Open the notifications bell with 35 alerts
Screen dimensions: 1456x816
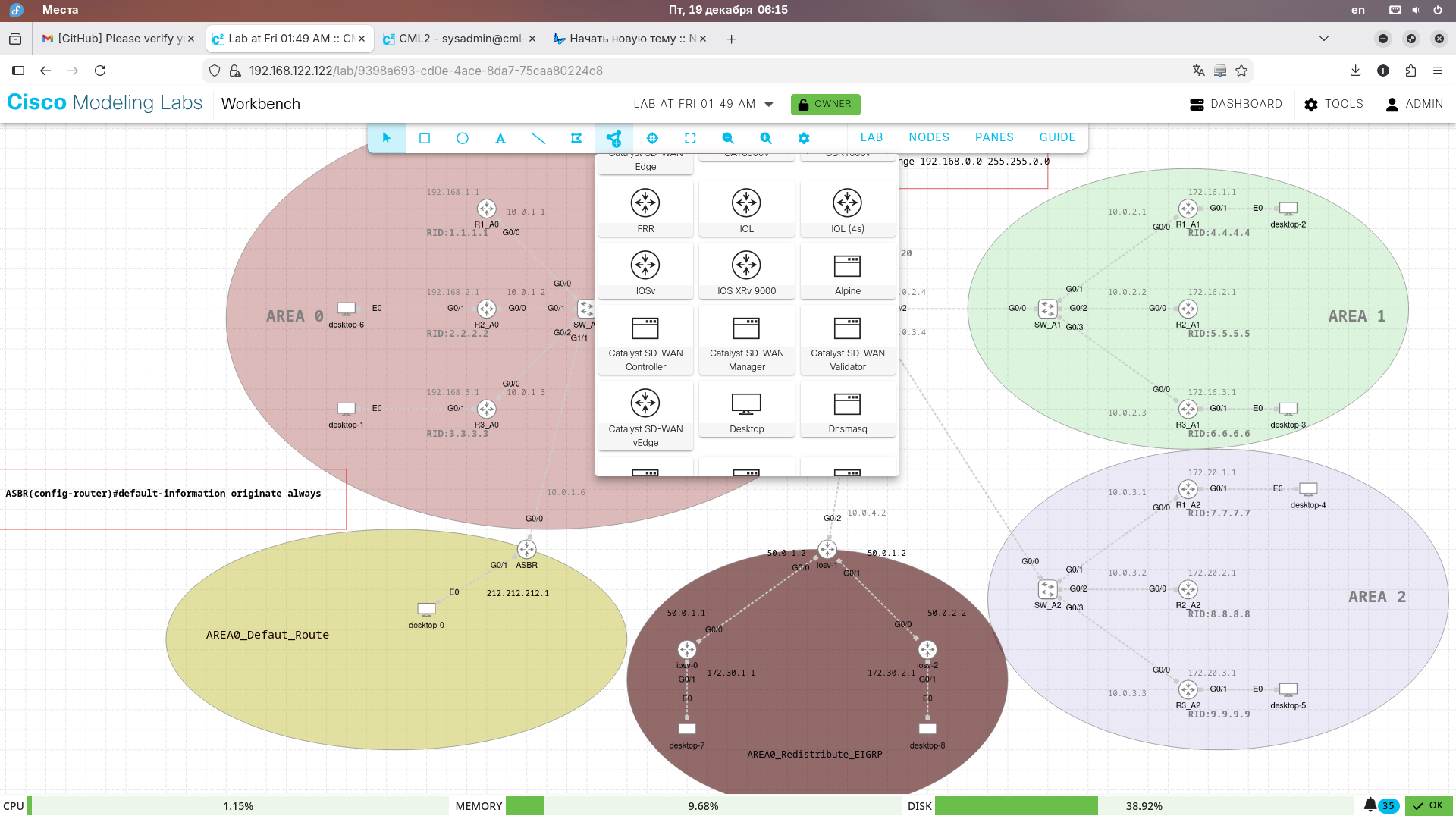click(1371, 805)
